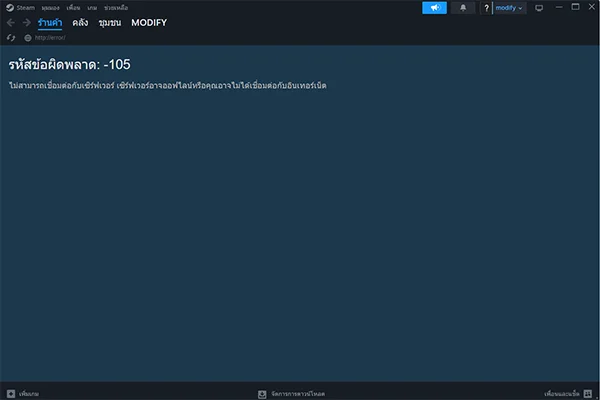Go back with the left arrow

tap(10, 22)
